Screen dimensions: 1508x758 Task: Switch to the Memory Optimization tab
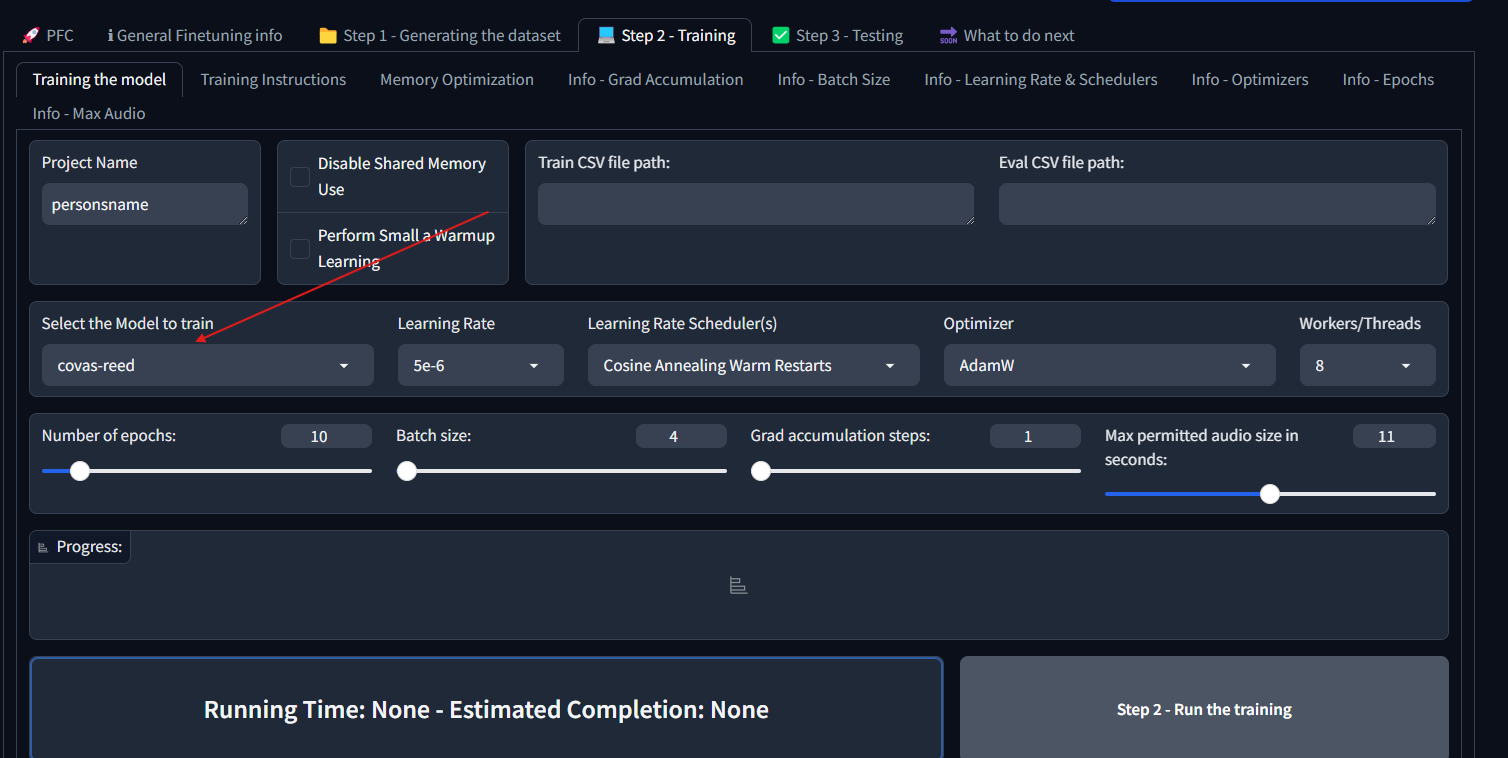(x=456, y=80)
